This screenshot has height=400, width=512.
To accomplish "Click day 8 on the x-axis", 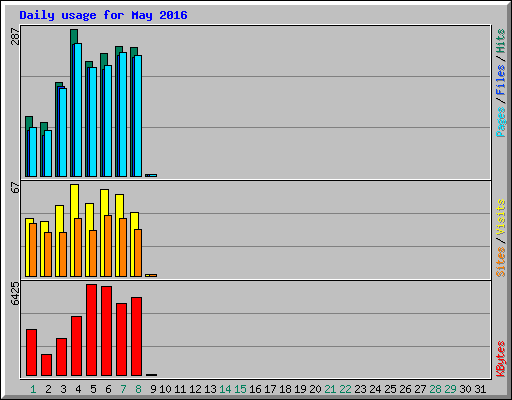I will [x=138, y=389].
